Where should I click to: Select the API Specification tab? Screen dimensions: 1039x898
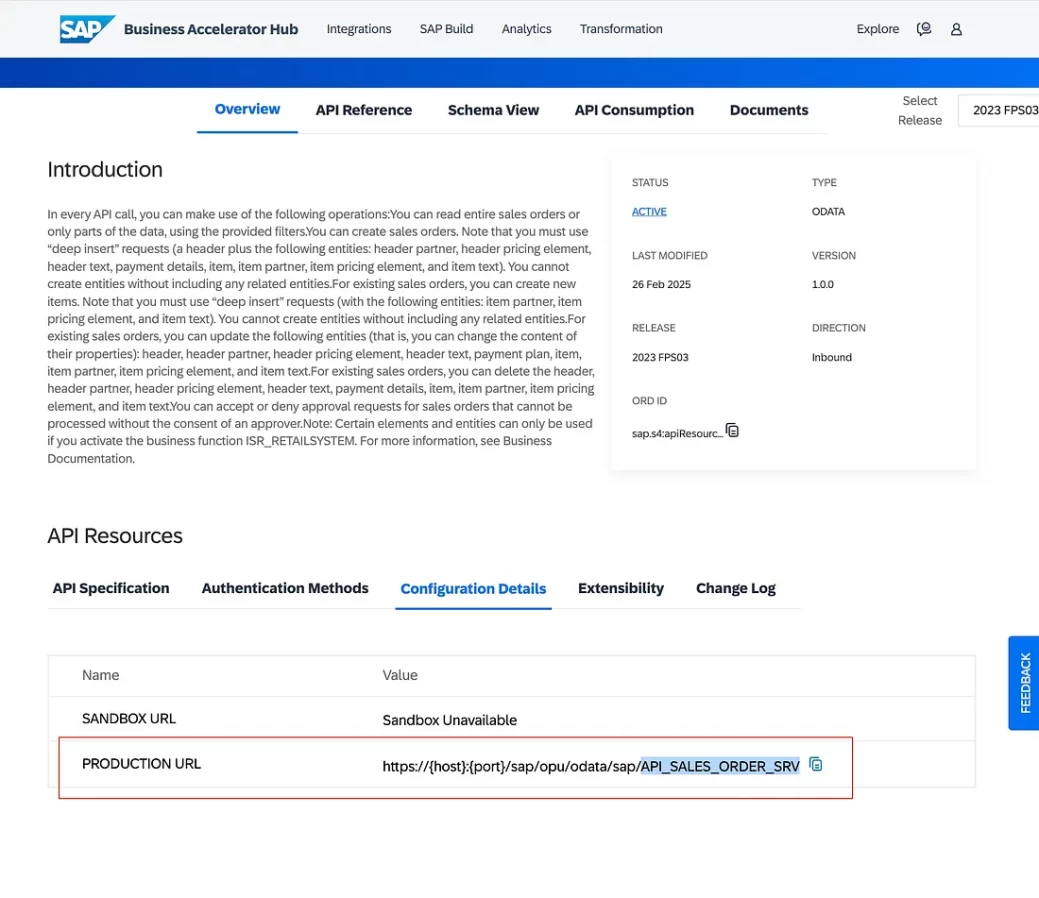click(x=111, y=588)
